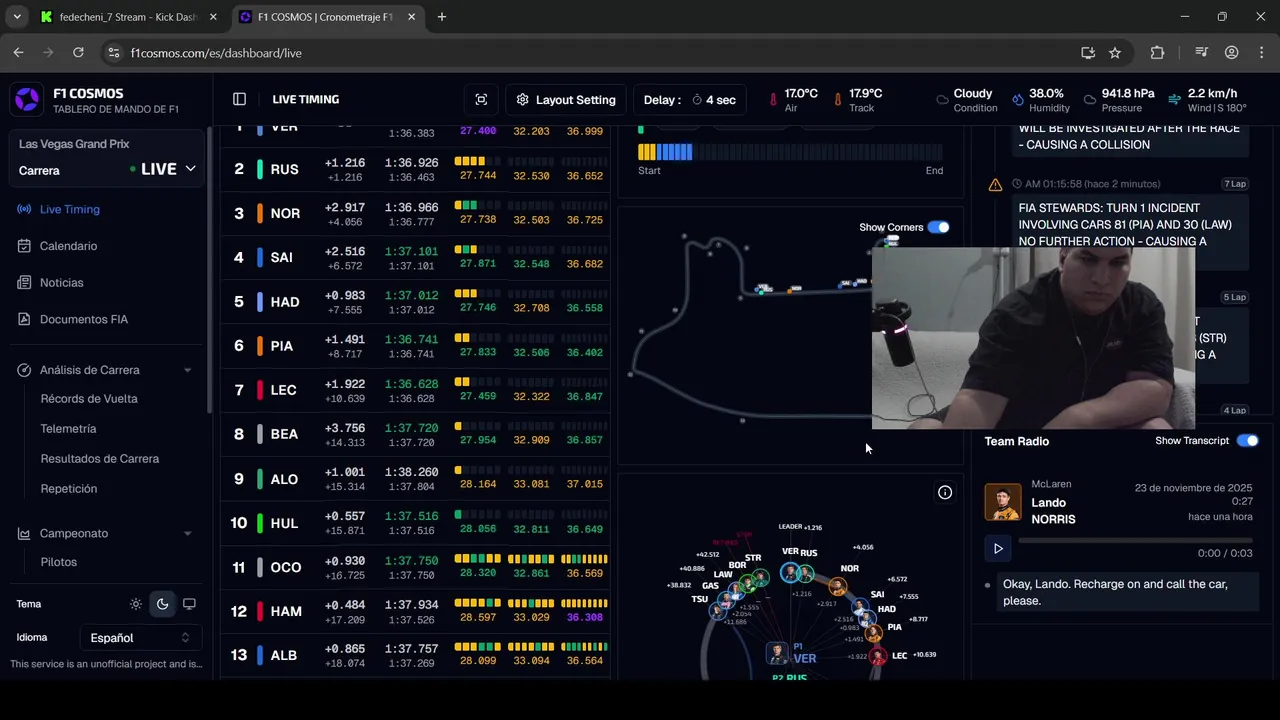Select the BEA driver row

415,434
